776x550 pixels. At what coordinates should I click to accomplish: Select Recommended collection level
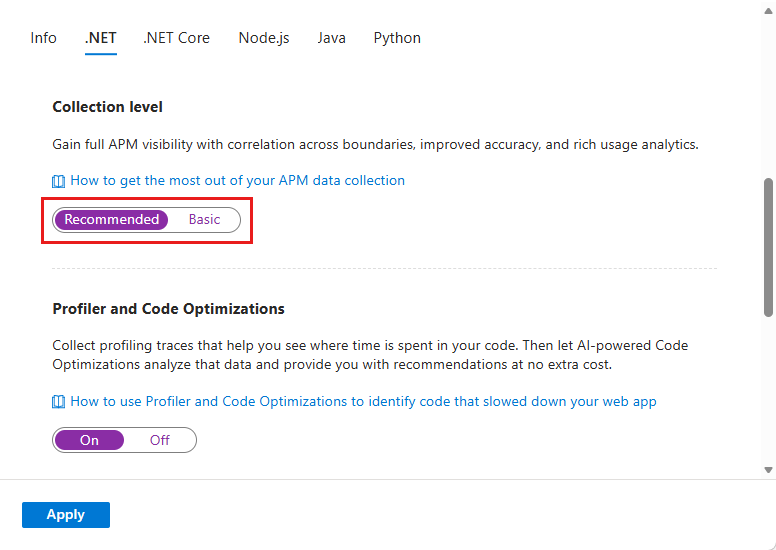pos(111,220)
